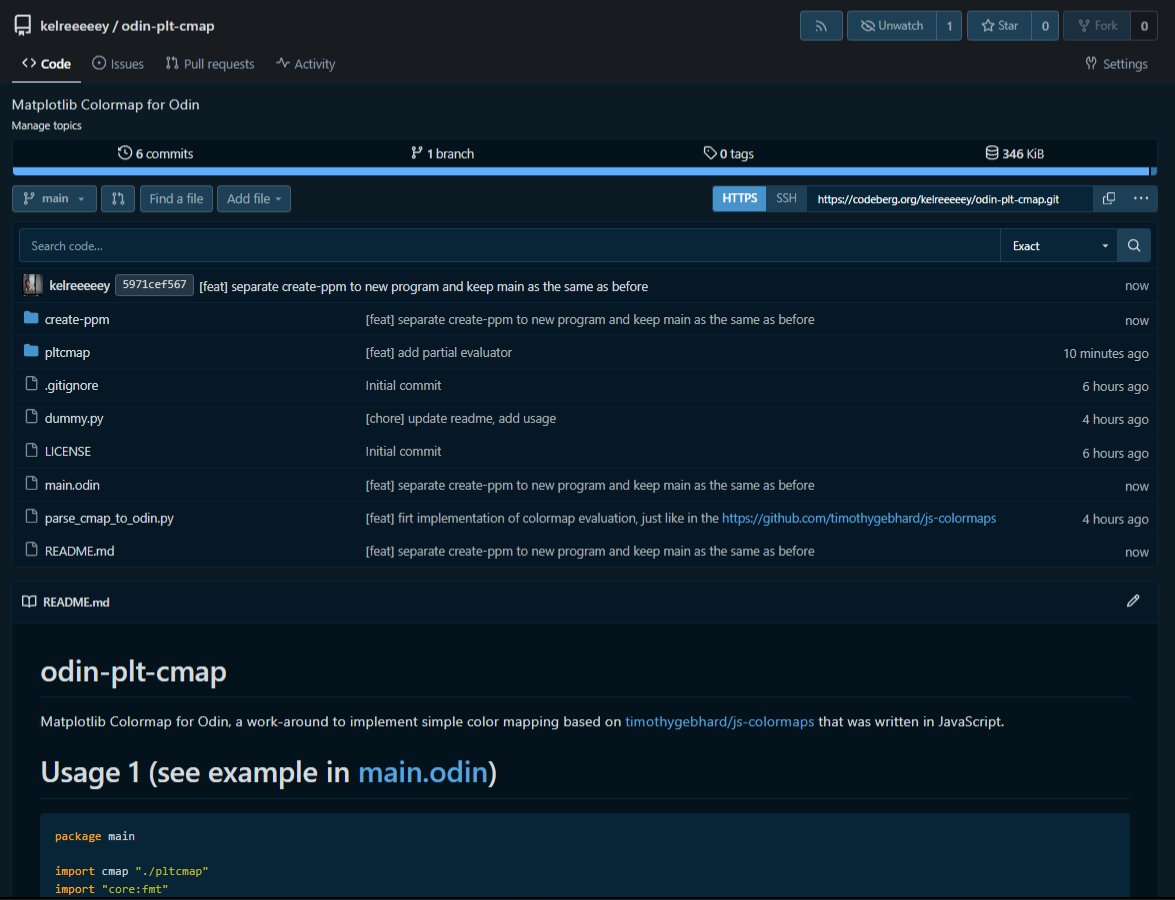Open stargazers count next to Star
This screenshot has width=1175, height=900.
click(1045, 25)
